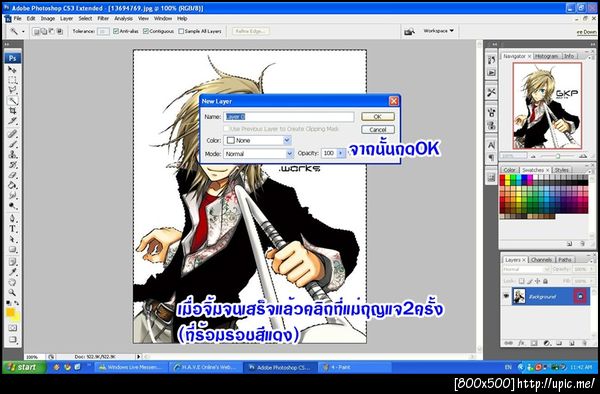Select the Path Selection tool
The height and width of the screenshot is (394, 600).
tap(12, 239)
